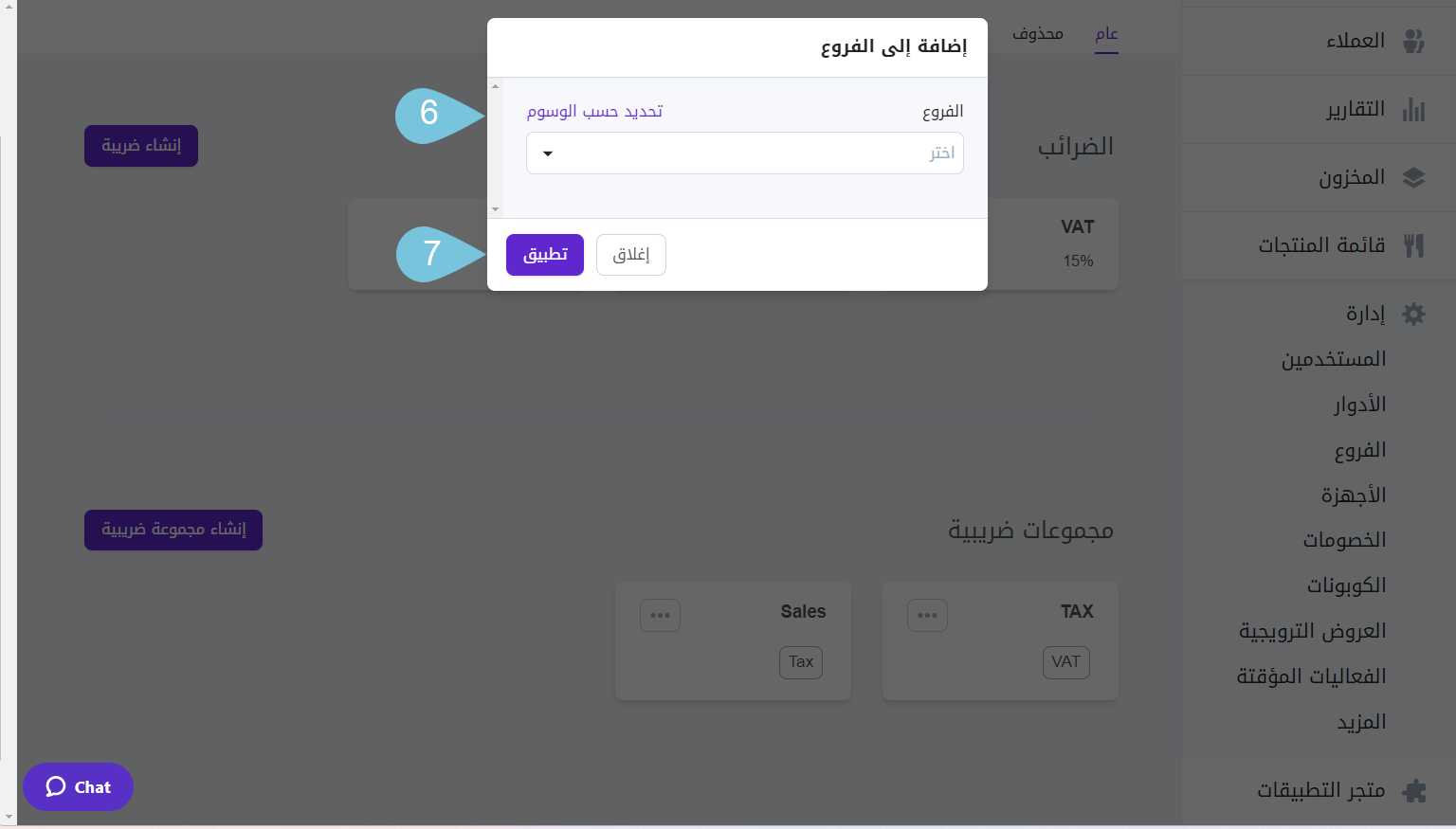Screen dimensions: 1456x829
Task: Open options menu on the Sales tax group
Action: [x=661, y=615]
